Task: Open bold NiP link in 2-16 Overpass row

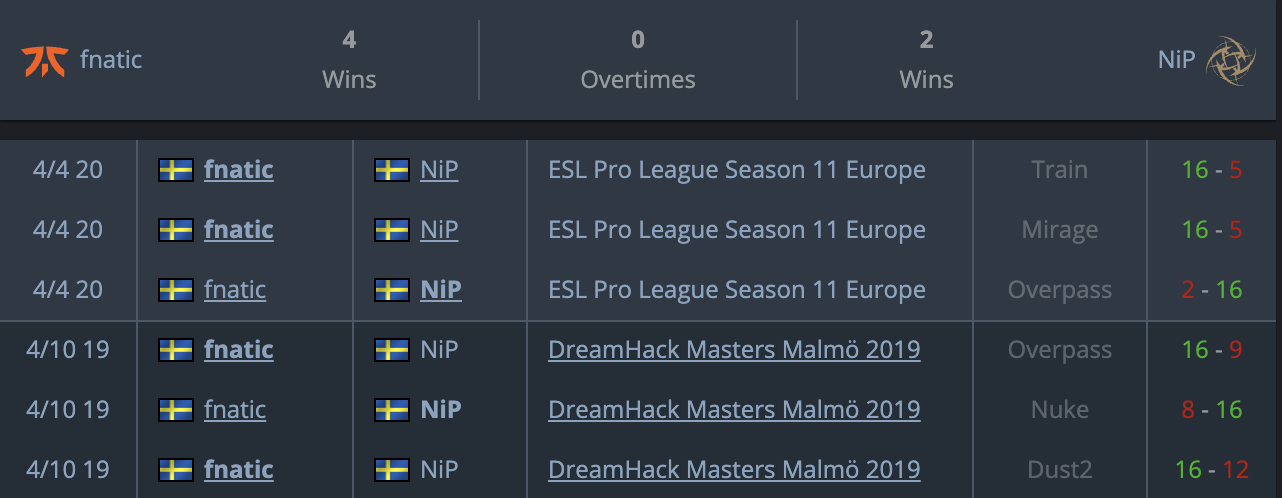Action: tap(441, 290)
